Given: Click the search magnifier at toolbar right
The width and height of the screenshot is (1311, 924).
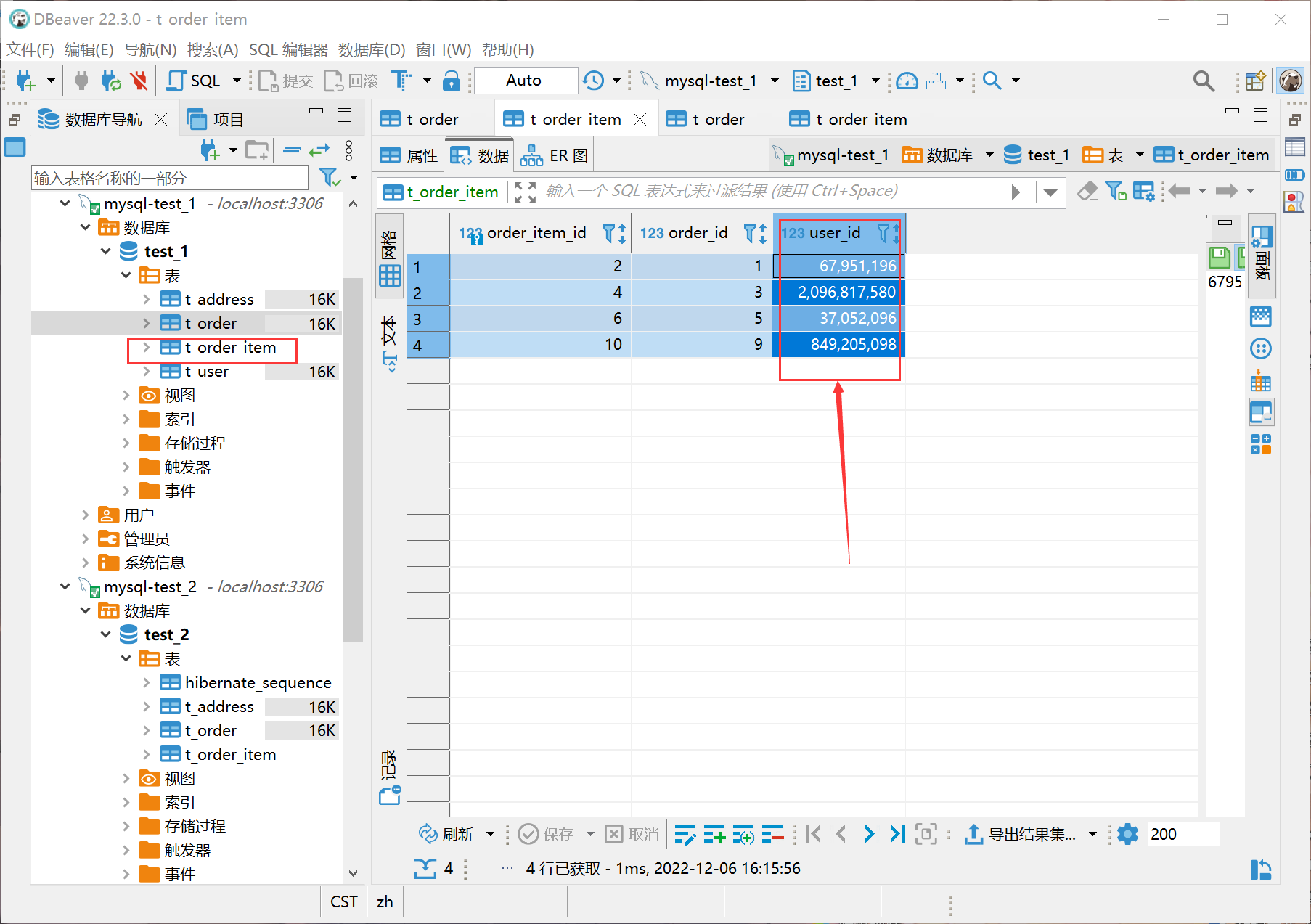Looking at the screenshot, I should click(1204, 81).
